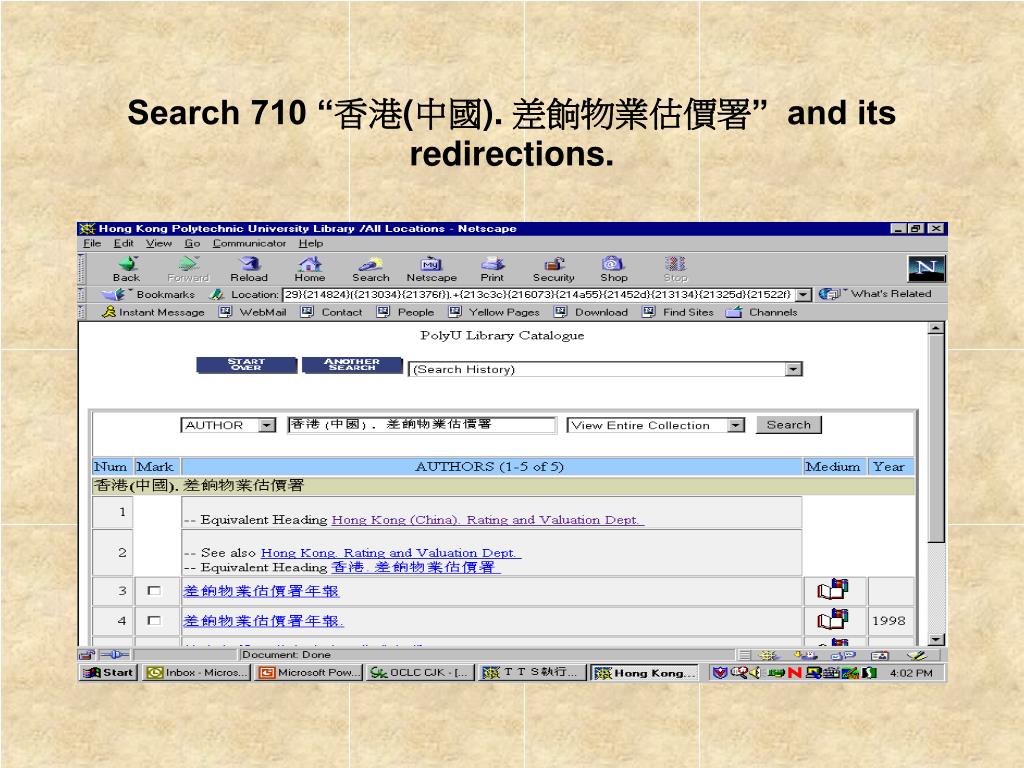Open the row 4 Chinese title link
The height and width of the screenshot is (768, 1024).
(263, 620)
